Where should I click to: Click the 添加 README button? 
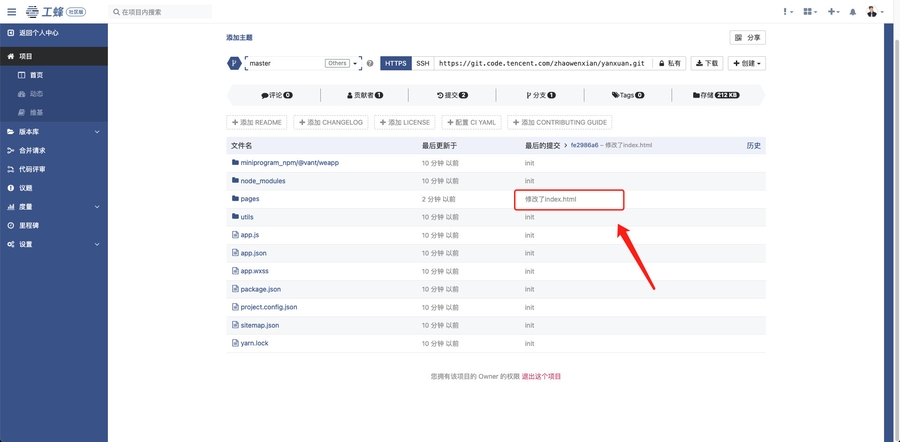pos(257,122)
